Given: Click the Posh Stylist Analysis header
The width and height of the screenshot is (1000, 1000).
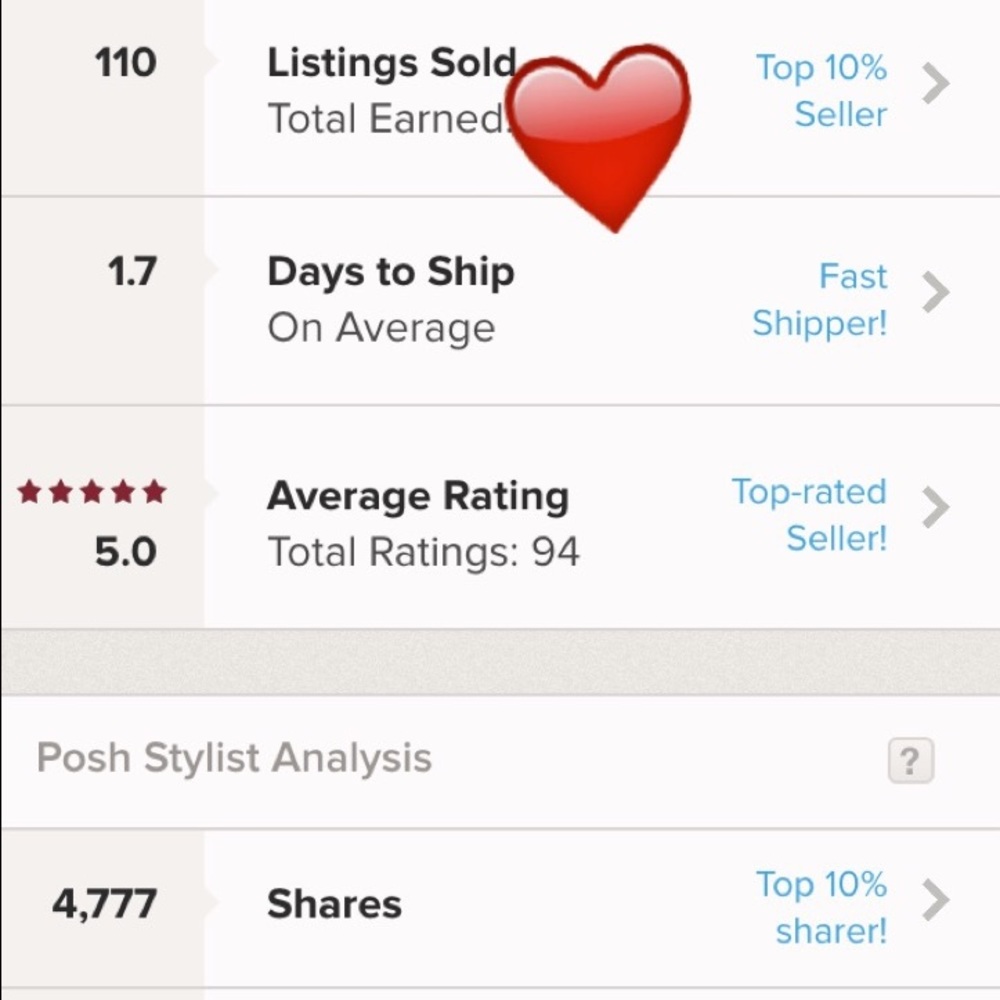Looking at the screenshot, I should [x=232, y=757].
